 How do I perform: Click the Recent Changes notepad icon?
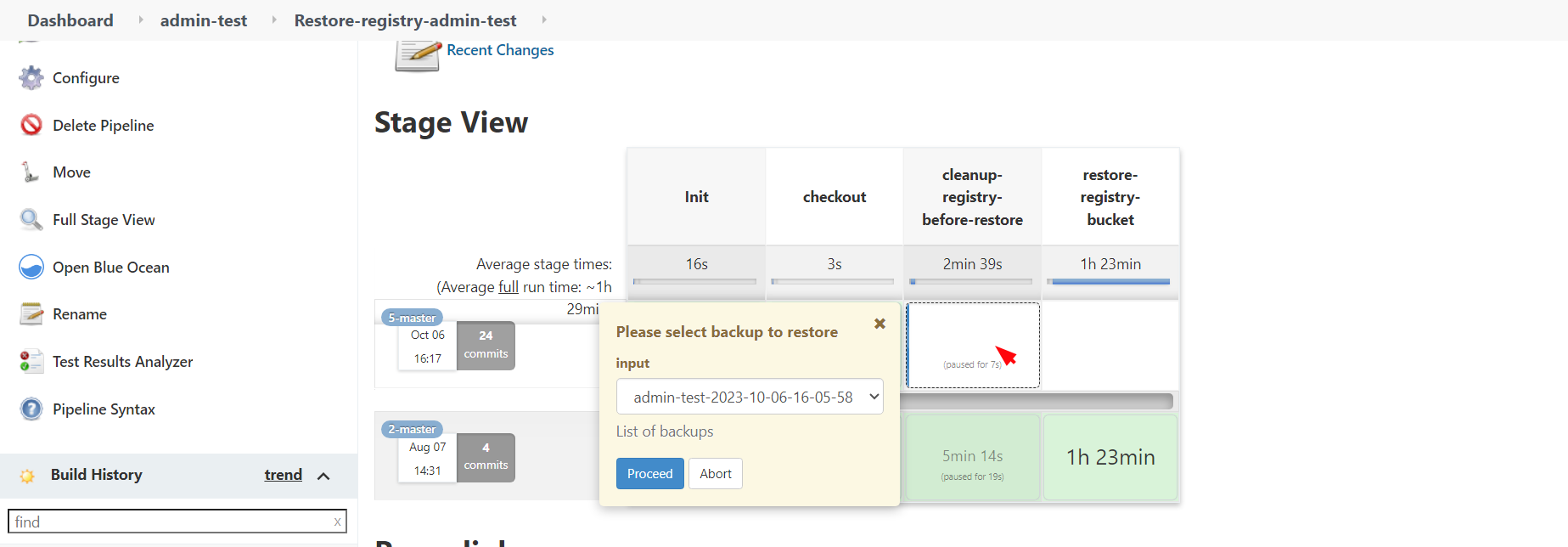pos(417,54)
